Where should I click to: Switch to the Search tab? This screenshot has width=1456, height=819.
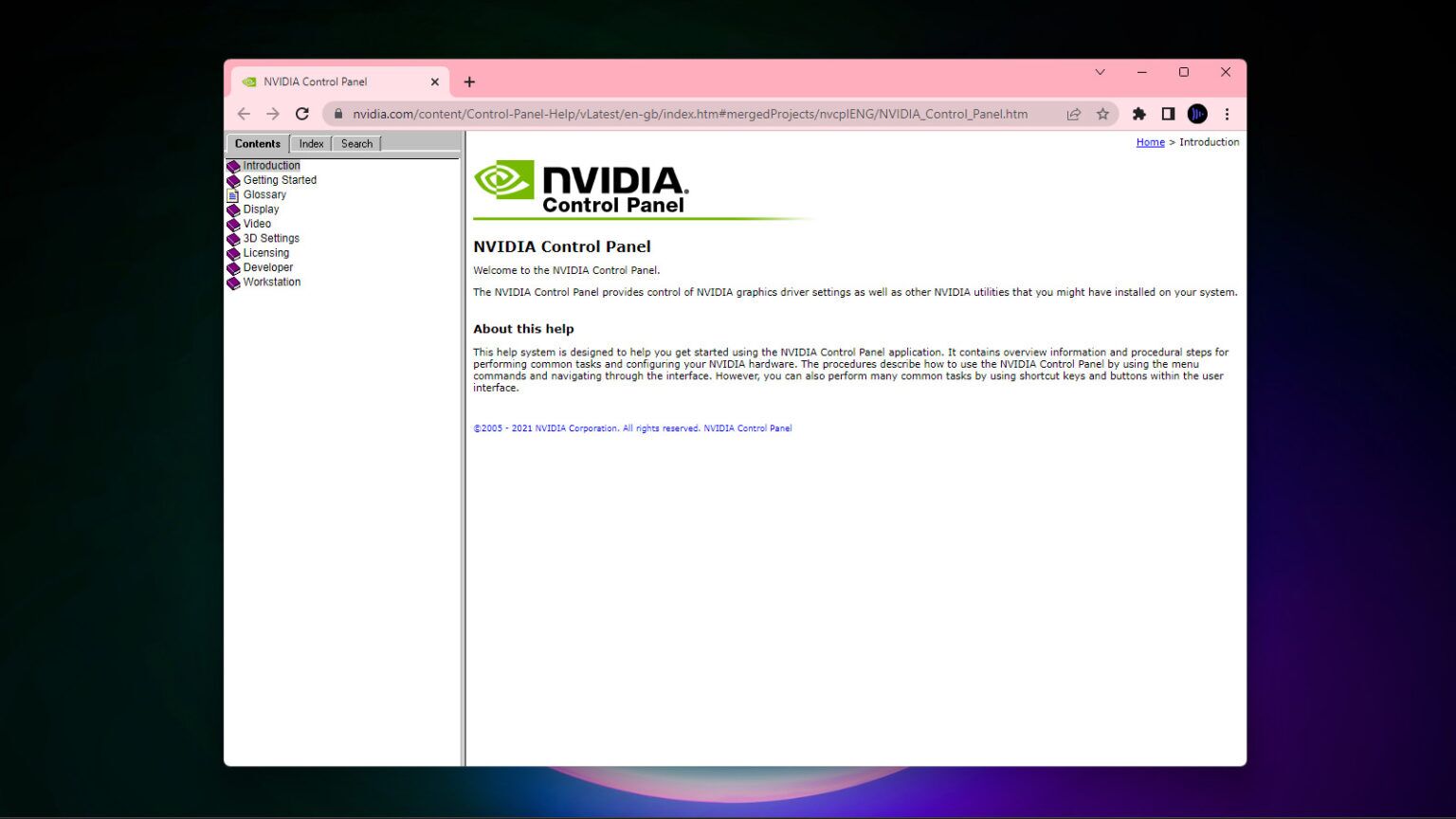pos(355,143)
